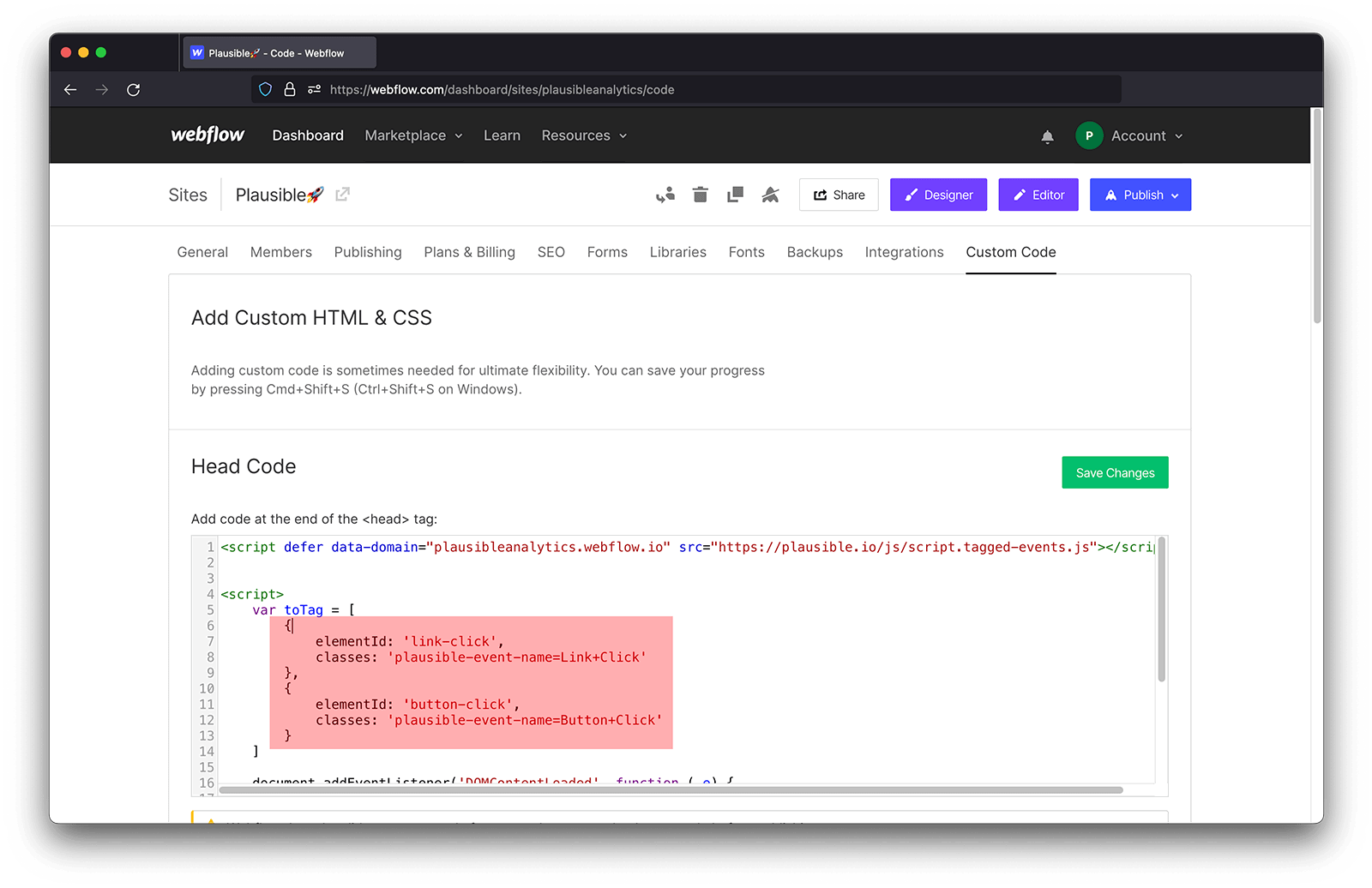1372x888 pixels.
Task: Open notifications via the bell icon
Action: click(1047, 135)
